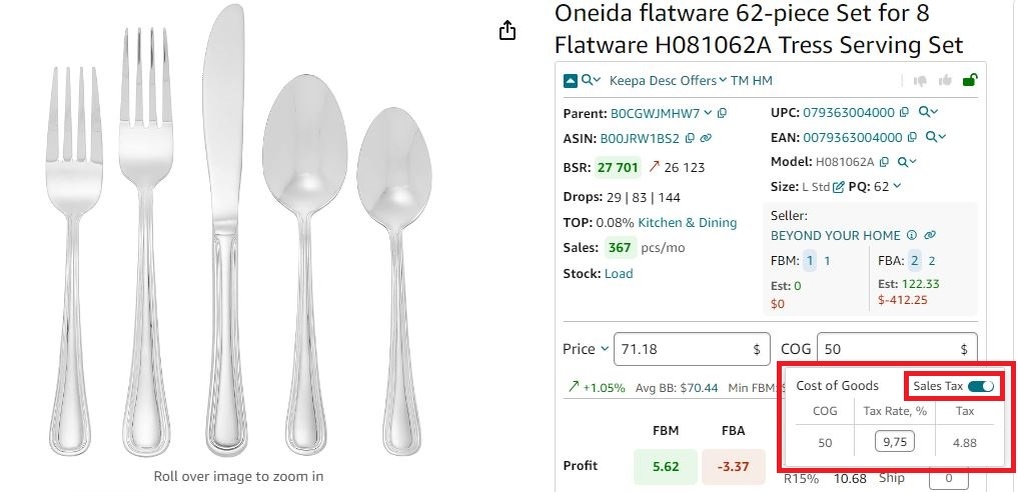Viewport: 1020px width, 492px height.
Task: Click the Load stock link
Action: [619, 273]
